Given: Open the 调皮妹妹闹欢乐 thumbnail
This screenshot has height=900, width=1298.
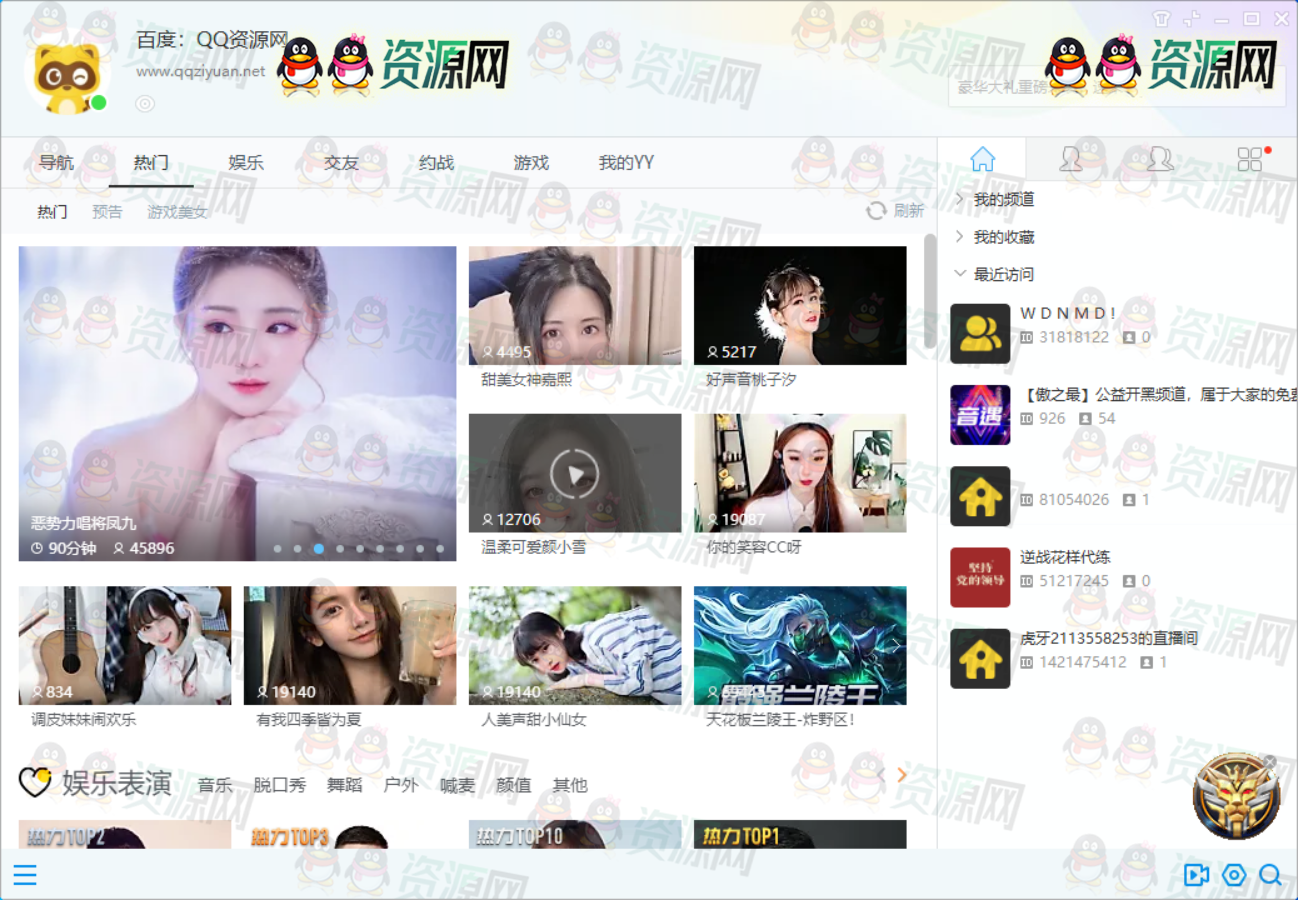Looking at the screenshot, I should pos(125,645).
